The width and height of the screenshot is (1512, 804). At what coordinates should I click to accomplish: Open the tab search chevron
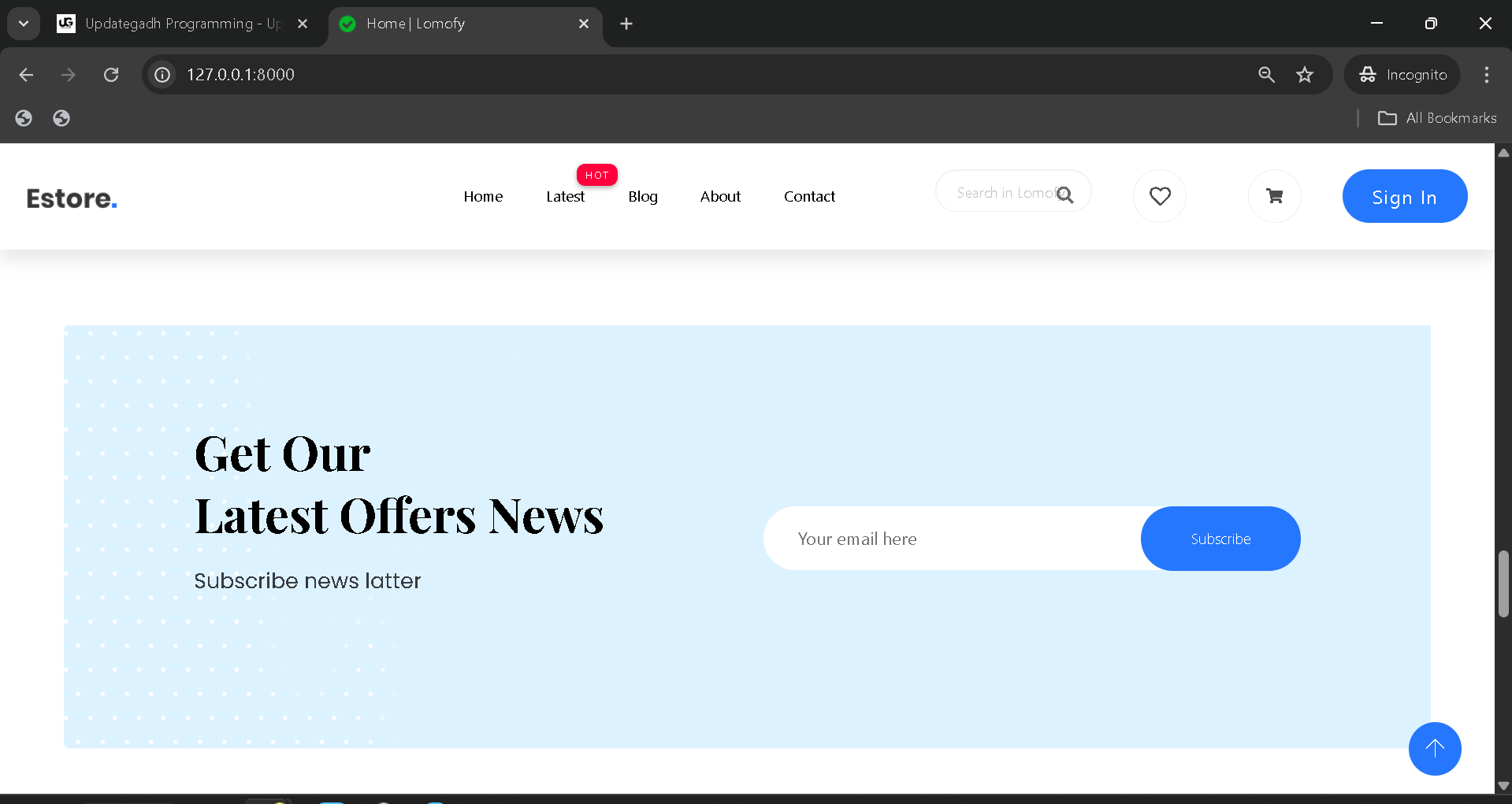(23, 23)
